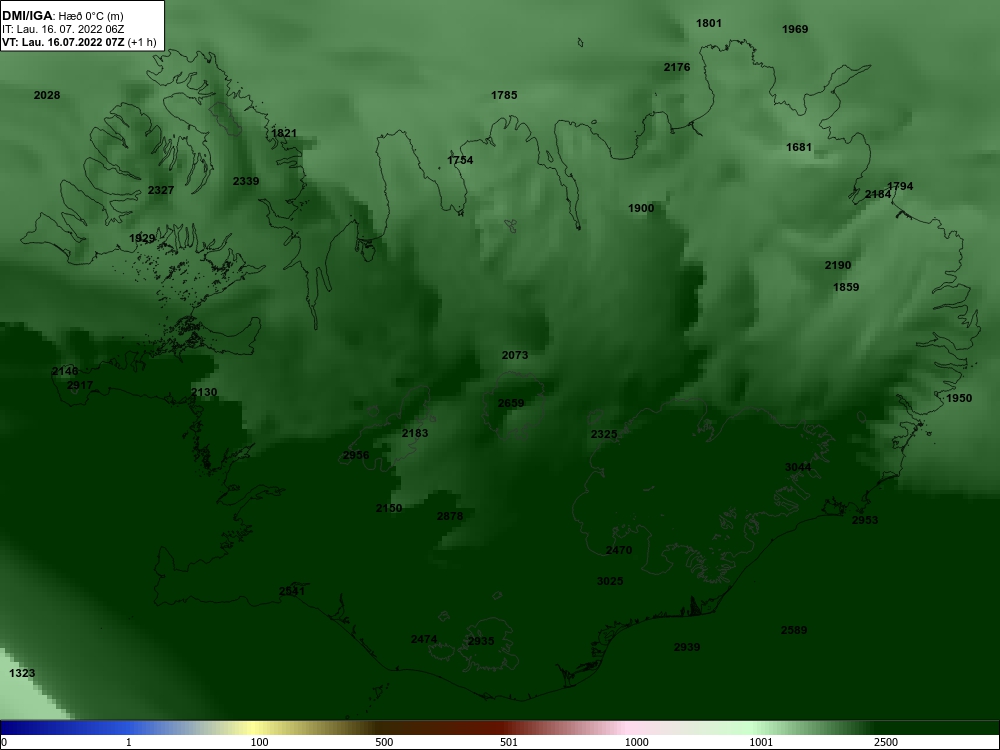Screen dimensions: 1000x750
Task: Click the 2935 value on the southern glacier
Action: tap(481, 641)
